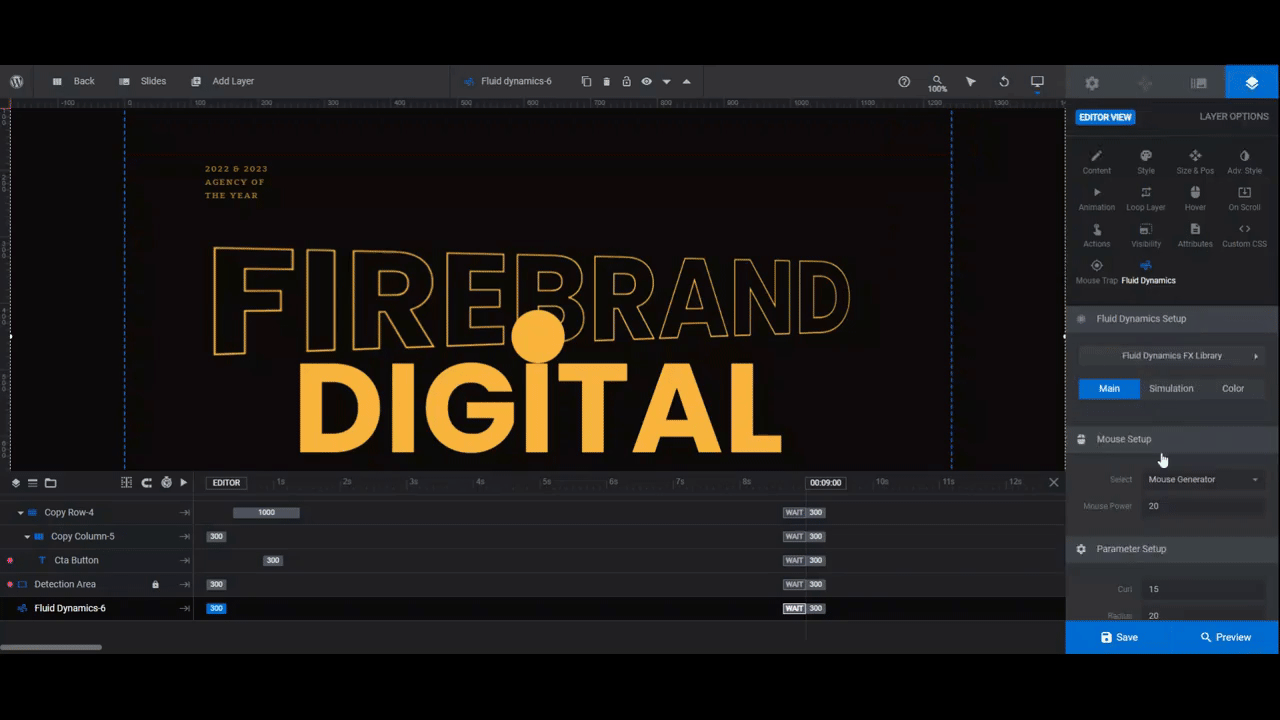Click the Preview button
Viewport: 1280px width, 720px height.
pos(1225,637)
